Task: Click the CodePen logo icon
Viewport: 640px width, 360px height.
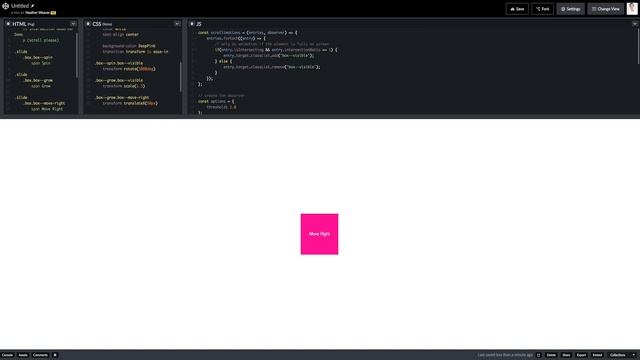Action: pyautogui.click(x=5, y=6)
